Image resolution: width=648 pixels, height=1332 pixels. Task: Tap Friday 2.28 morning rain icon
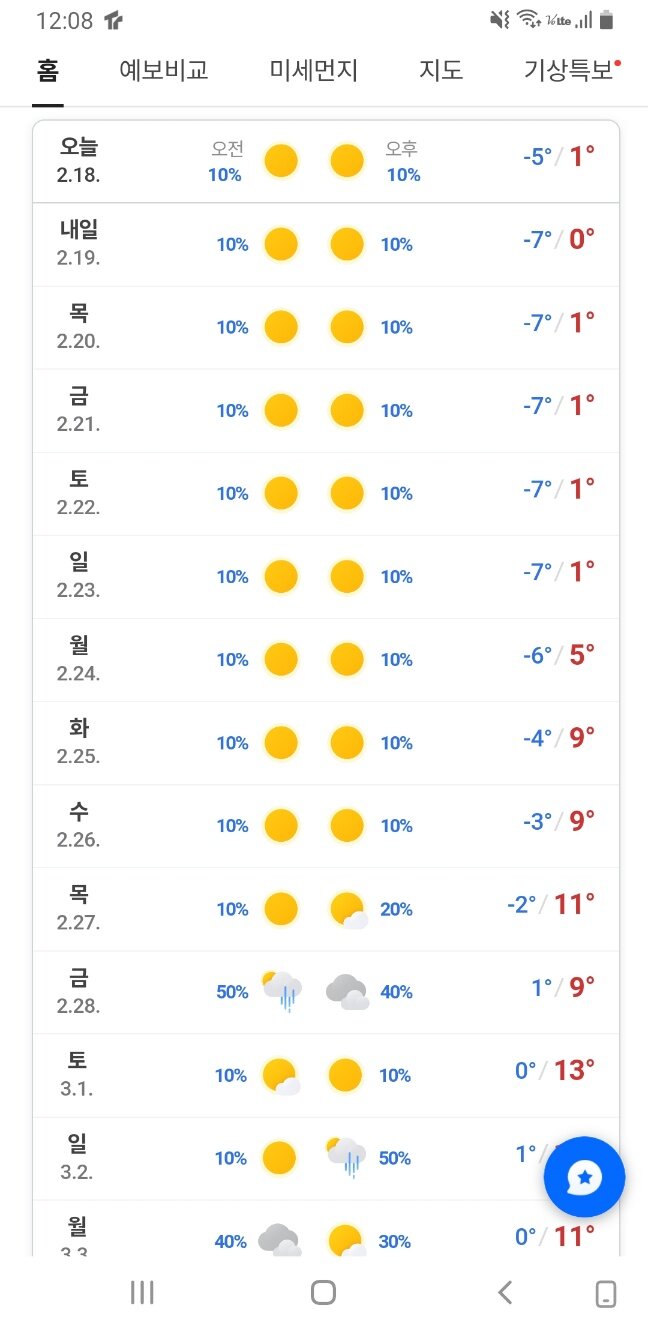coord(281,991)
